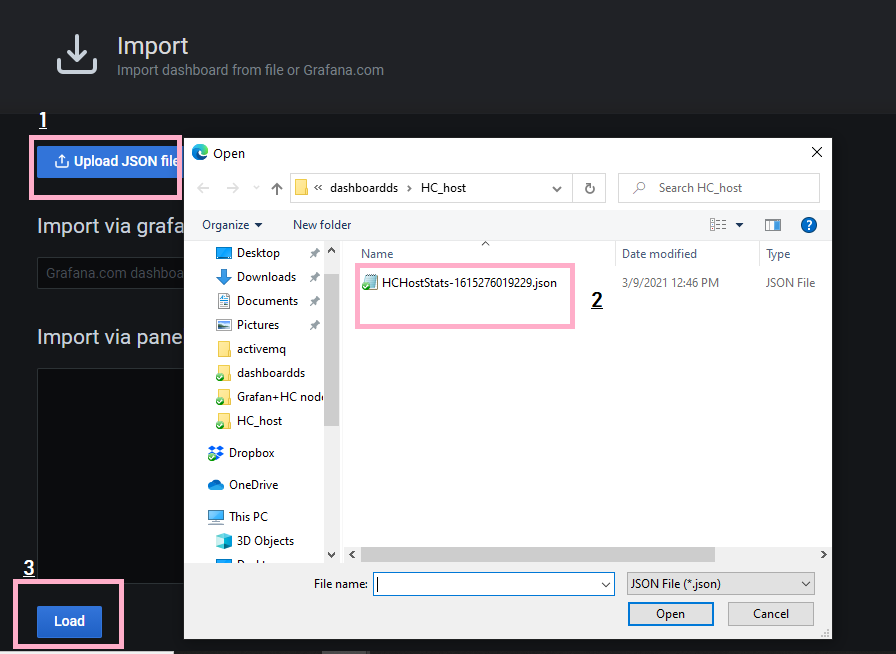Open the view options dropdown arrow
Viewport: 896px width, 654px height.
(740, 225)
